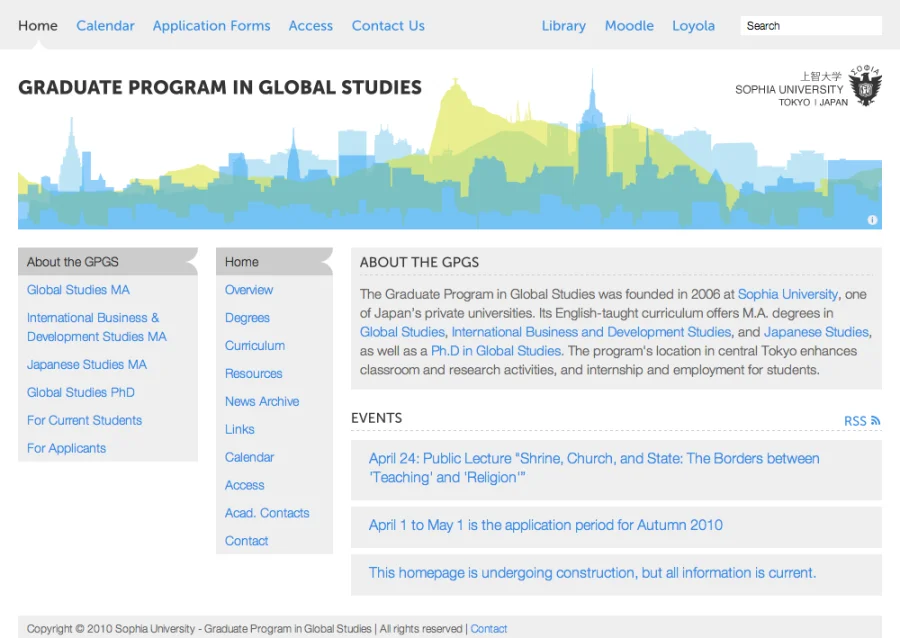Click the RSS feed icon
Viewport: 900px width, 638px height.
click(875, 421)
